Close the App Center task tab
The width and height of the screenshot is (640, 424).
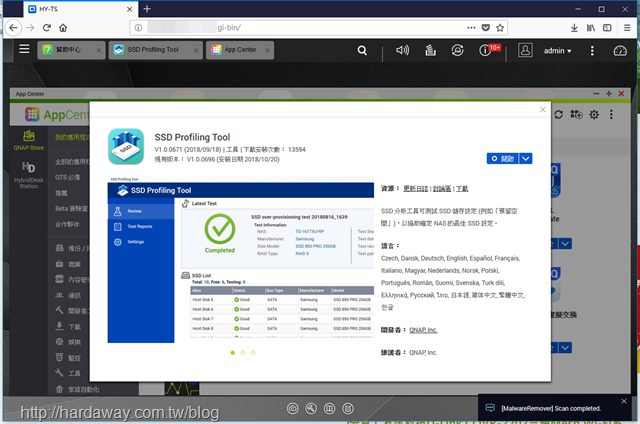point(267,50)
